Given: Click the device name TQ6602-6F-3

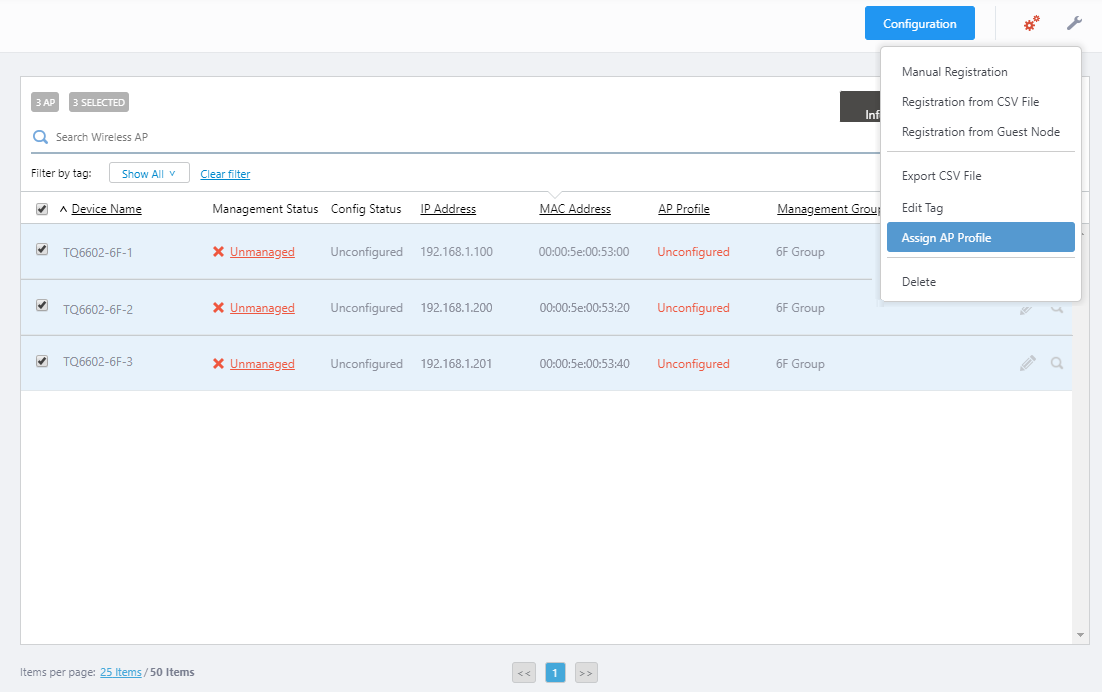Looking at the screenshot, I should click(x=98, y=362).
